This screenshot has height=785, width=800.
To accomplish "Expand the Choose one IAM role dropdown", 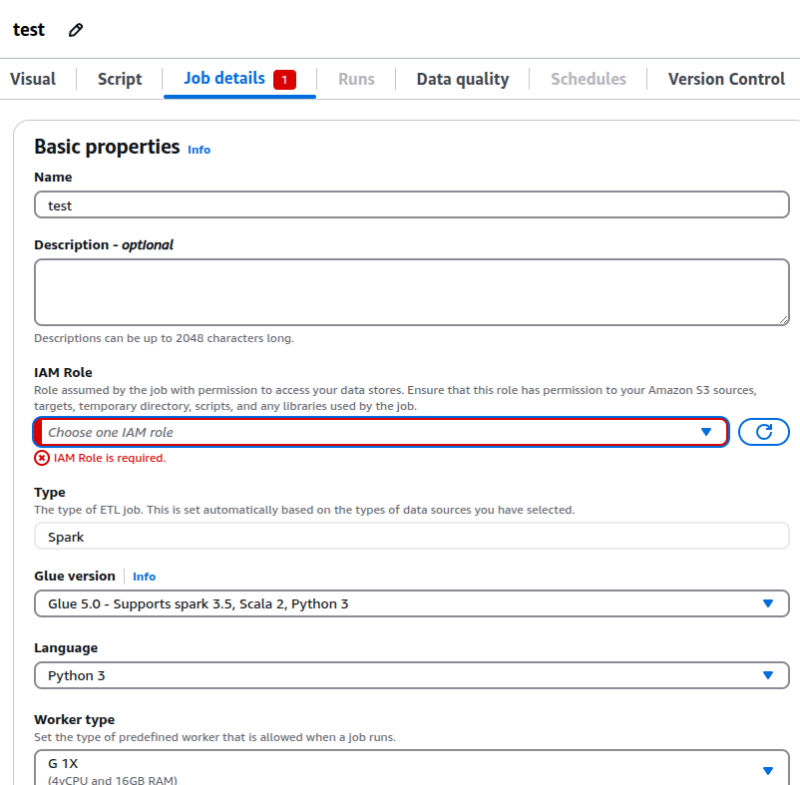I will pos(380,432).
